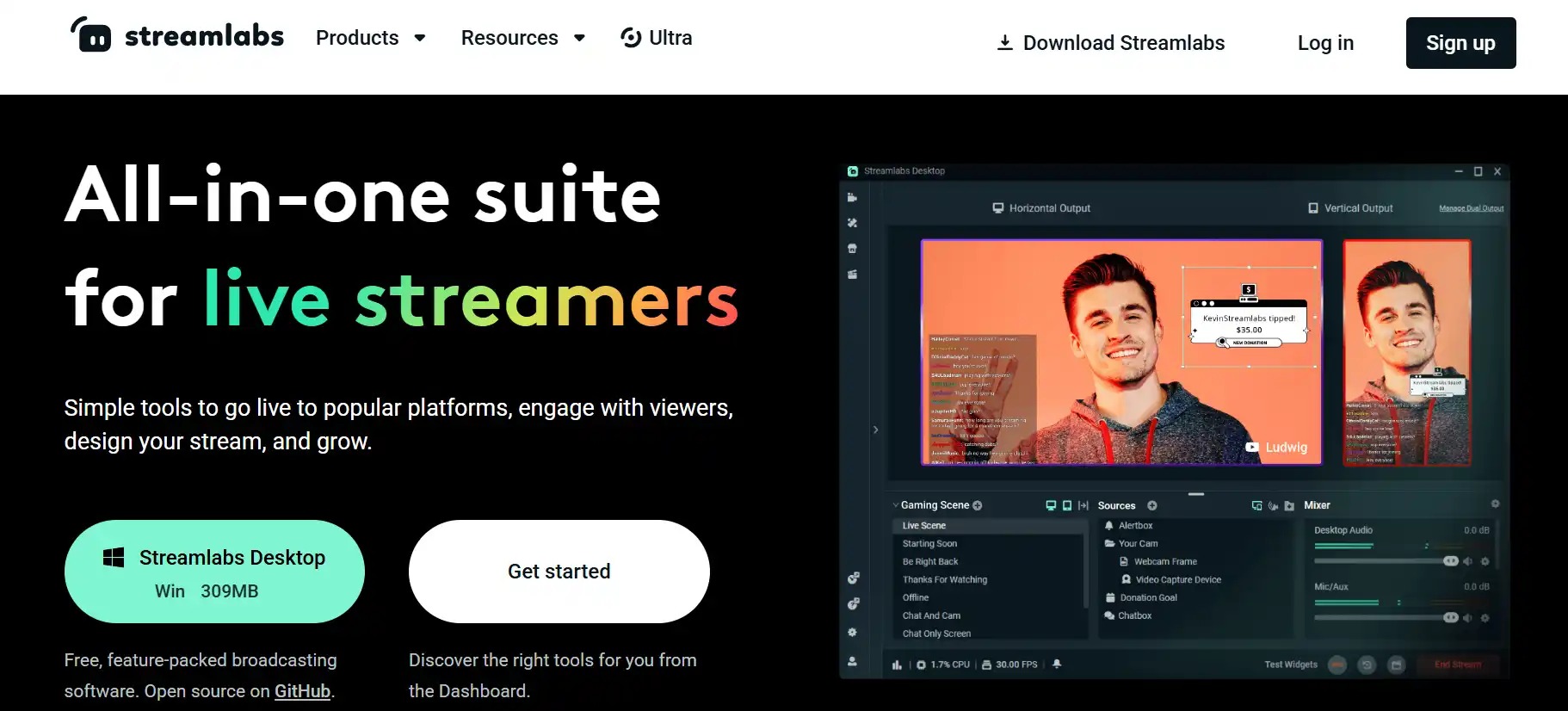Image resolution: width=1568 pixels, height=711 pixels.
Task: Click the scenes list scrollbar
Action: click(1085, 572)
